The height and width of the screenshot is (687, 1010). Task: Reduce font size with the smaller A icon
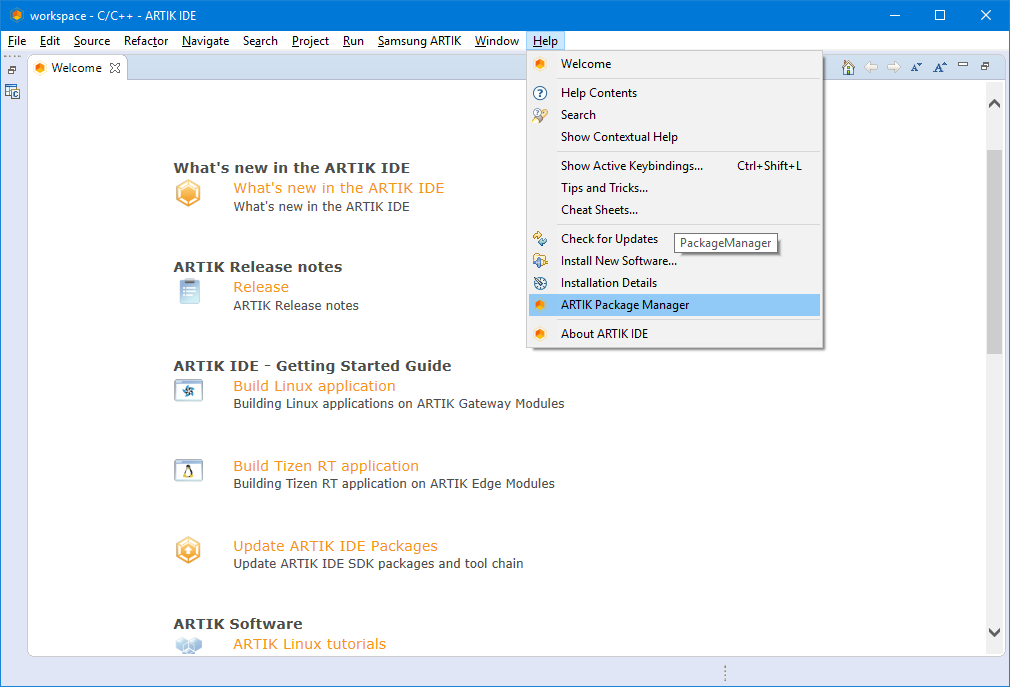pyautogui.click(x=916, y=67)
